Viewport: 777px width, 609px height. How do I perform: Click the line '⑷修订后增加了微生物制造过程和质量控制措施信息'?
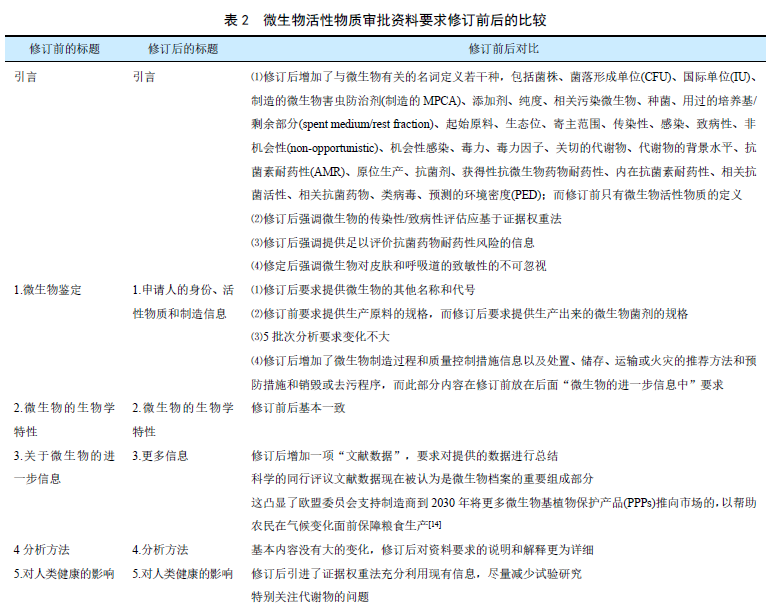click(503, 361)
